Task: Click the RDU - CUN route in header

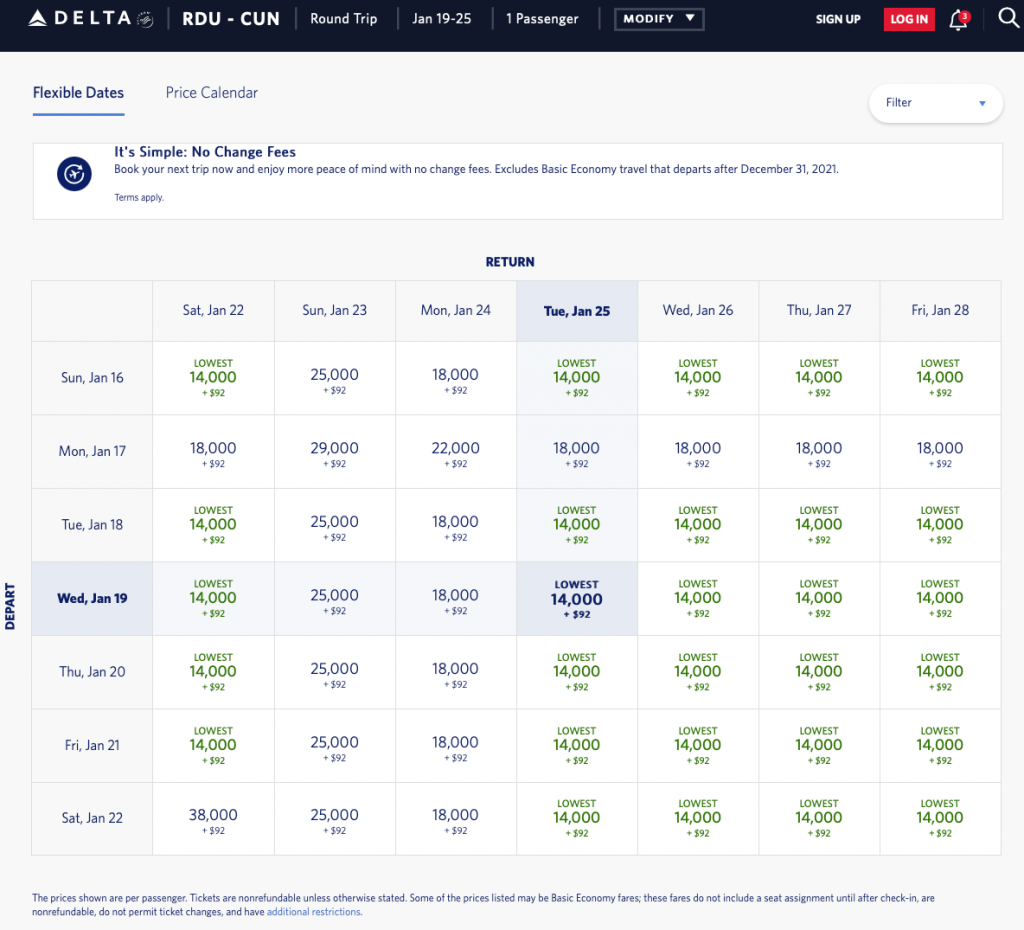Action: (230, 19)
